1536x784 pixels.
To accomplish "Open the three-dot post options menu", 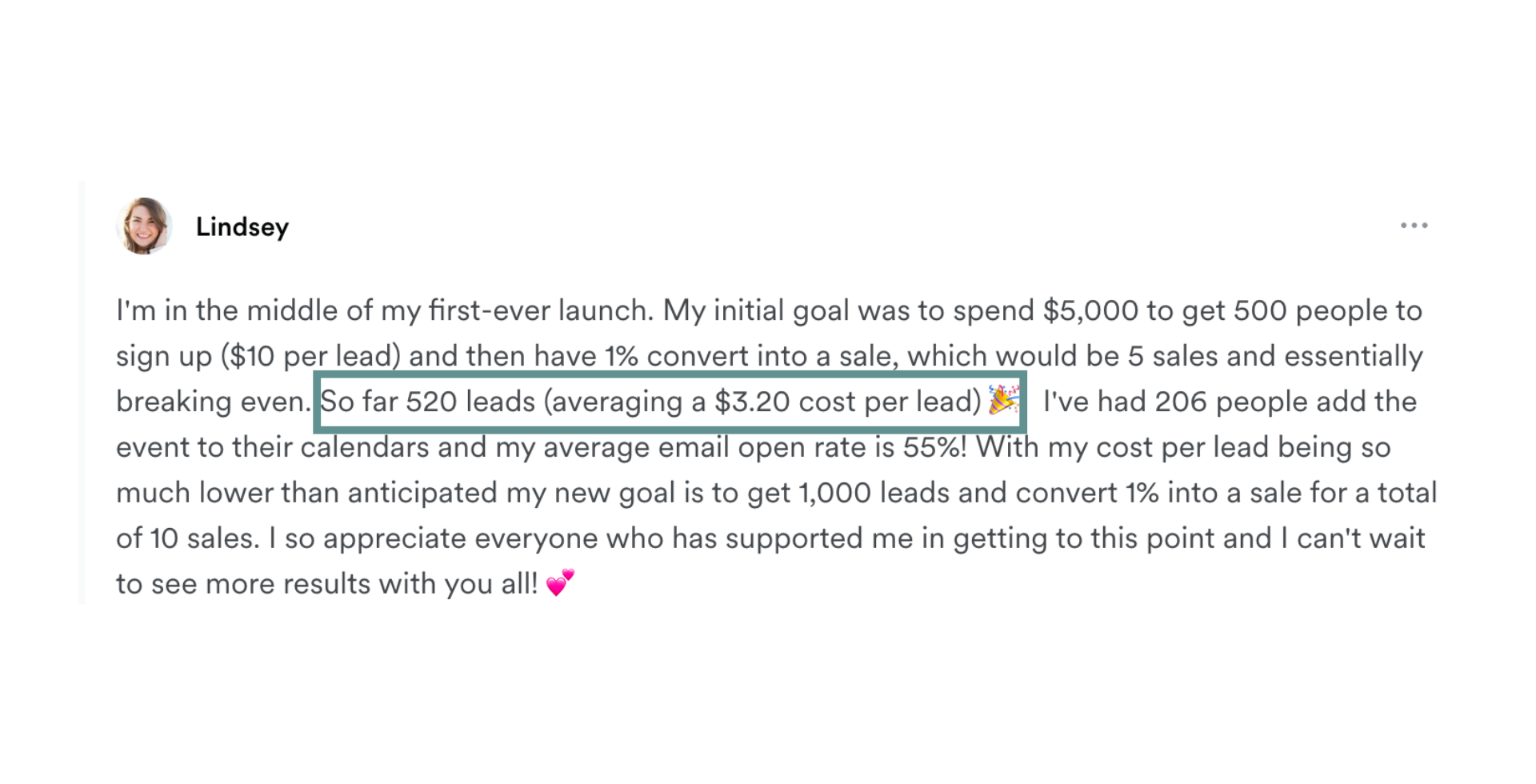I will pyautogui.click(x=1414, y=226).
